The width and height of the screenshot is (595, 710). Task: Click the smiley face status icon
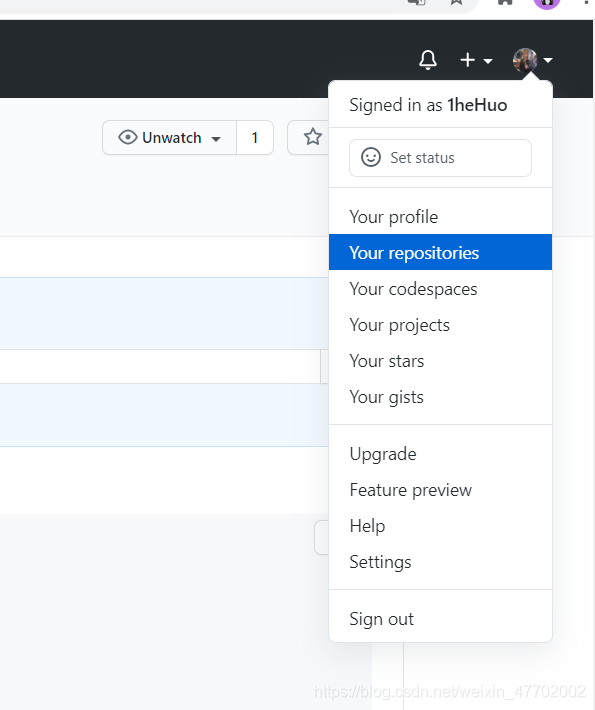[x=370, y=158]
